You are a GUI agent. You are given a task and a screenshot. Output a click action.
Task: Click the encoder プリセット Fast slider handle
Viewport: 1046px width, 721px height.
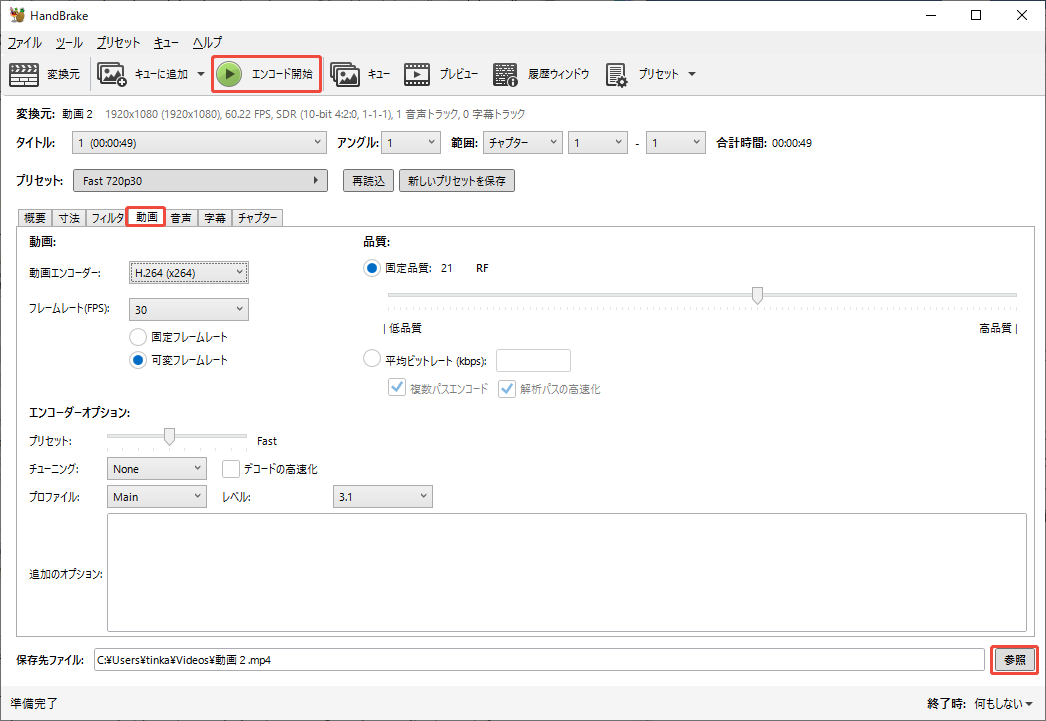(x=169, y=436)
